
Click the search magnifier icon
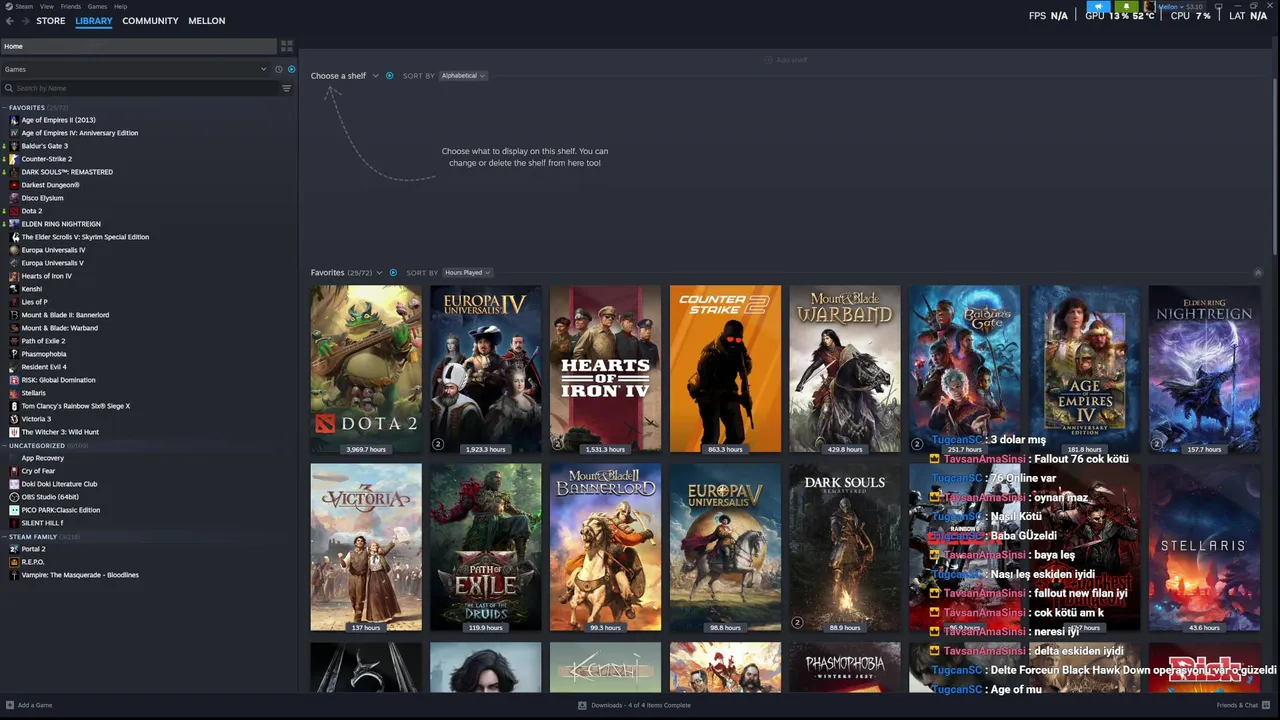click(x=9, y=88)
